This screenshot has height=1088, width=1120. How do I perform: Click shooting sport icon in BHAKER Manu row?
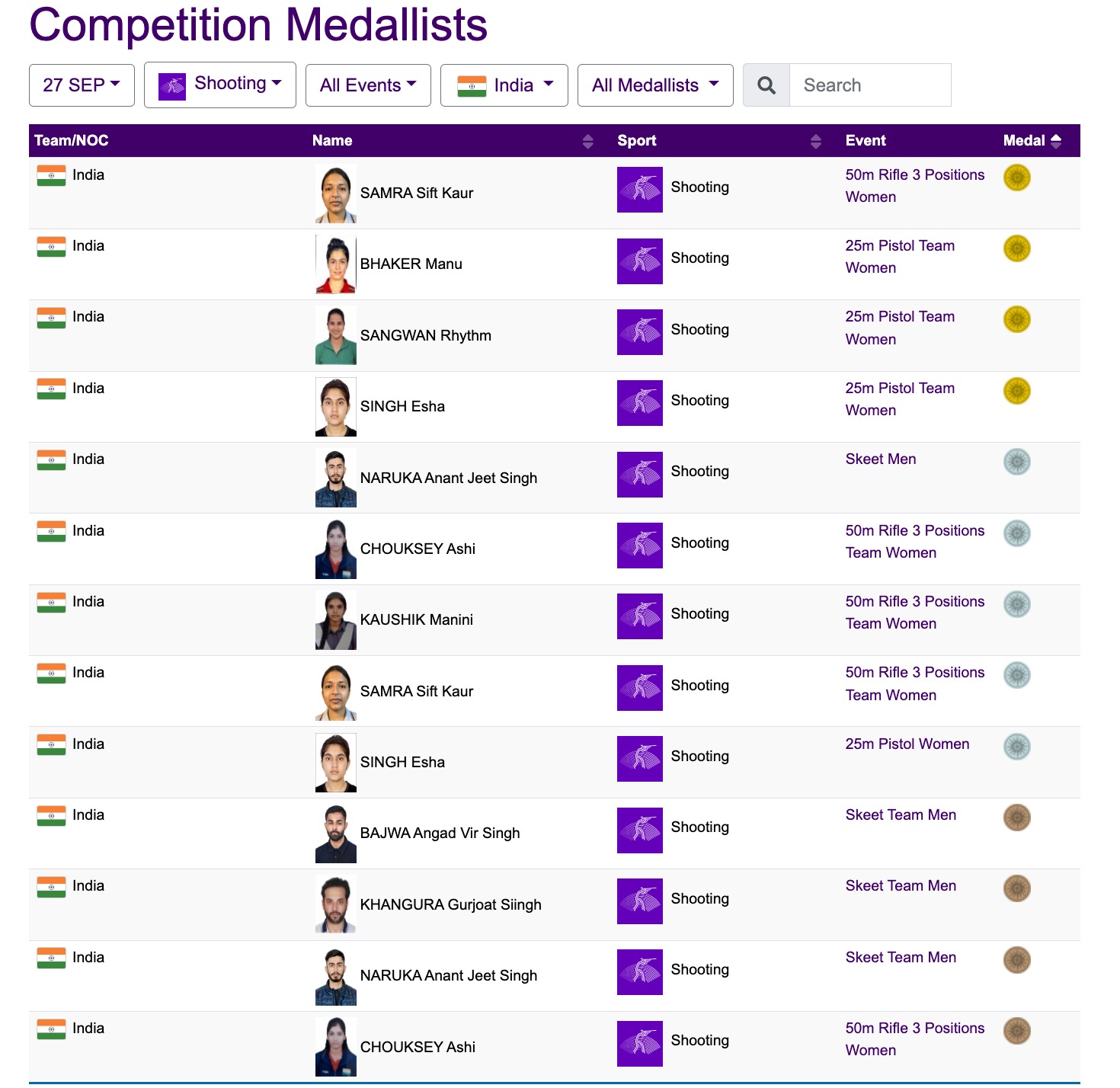point(639,261)
